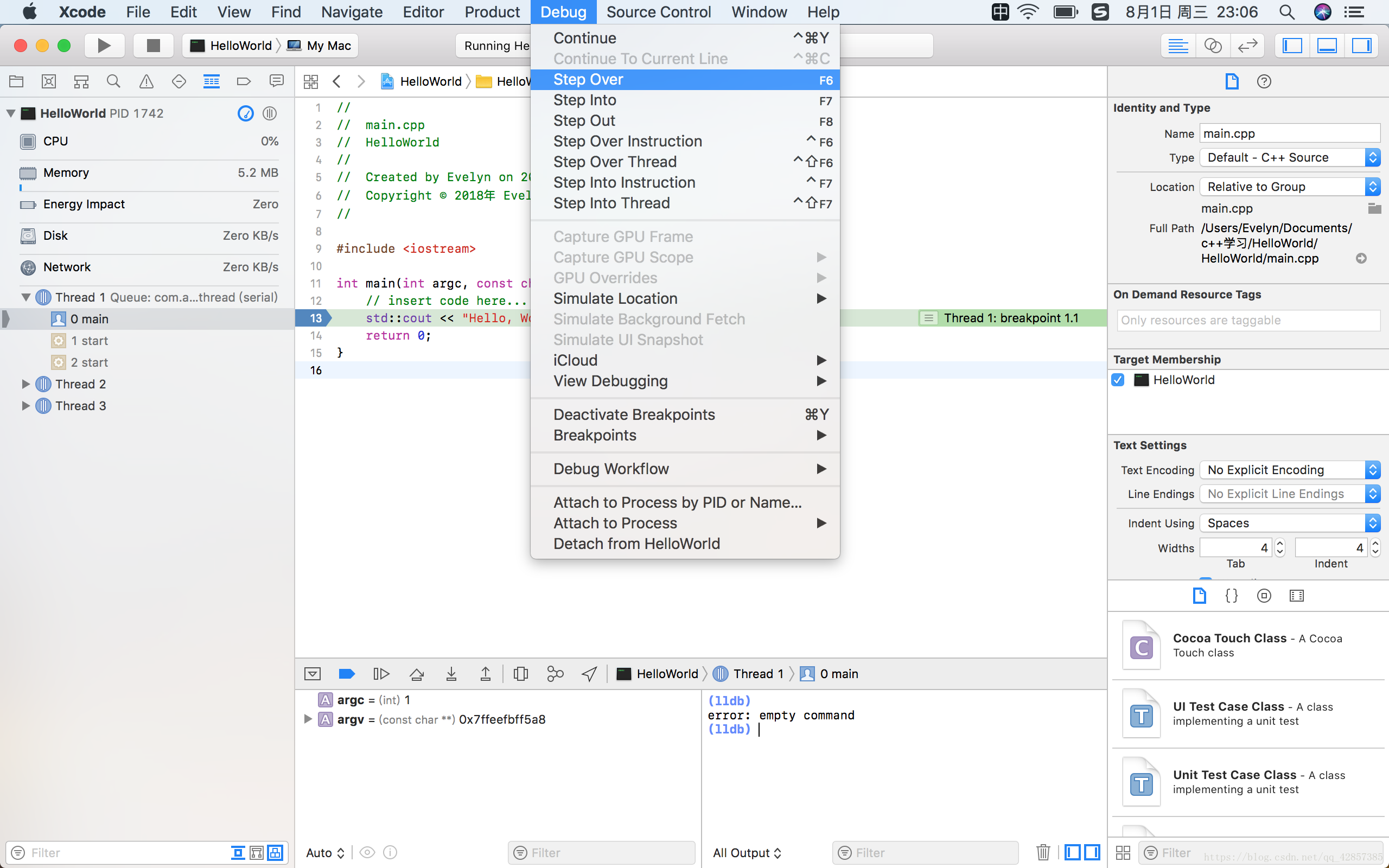Click the Stop button in toolbar
This screenshot has height=868, width=1389.
(x=152, y=46)
